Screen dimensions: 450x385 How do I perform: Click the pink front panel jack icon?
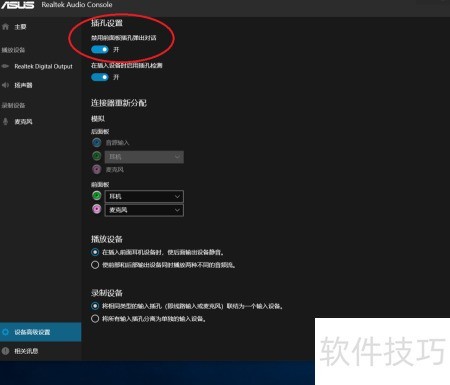pos(97,209)
